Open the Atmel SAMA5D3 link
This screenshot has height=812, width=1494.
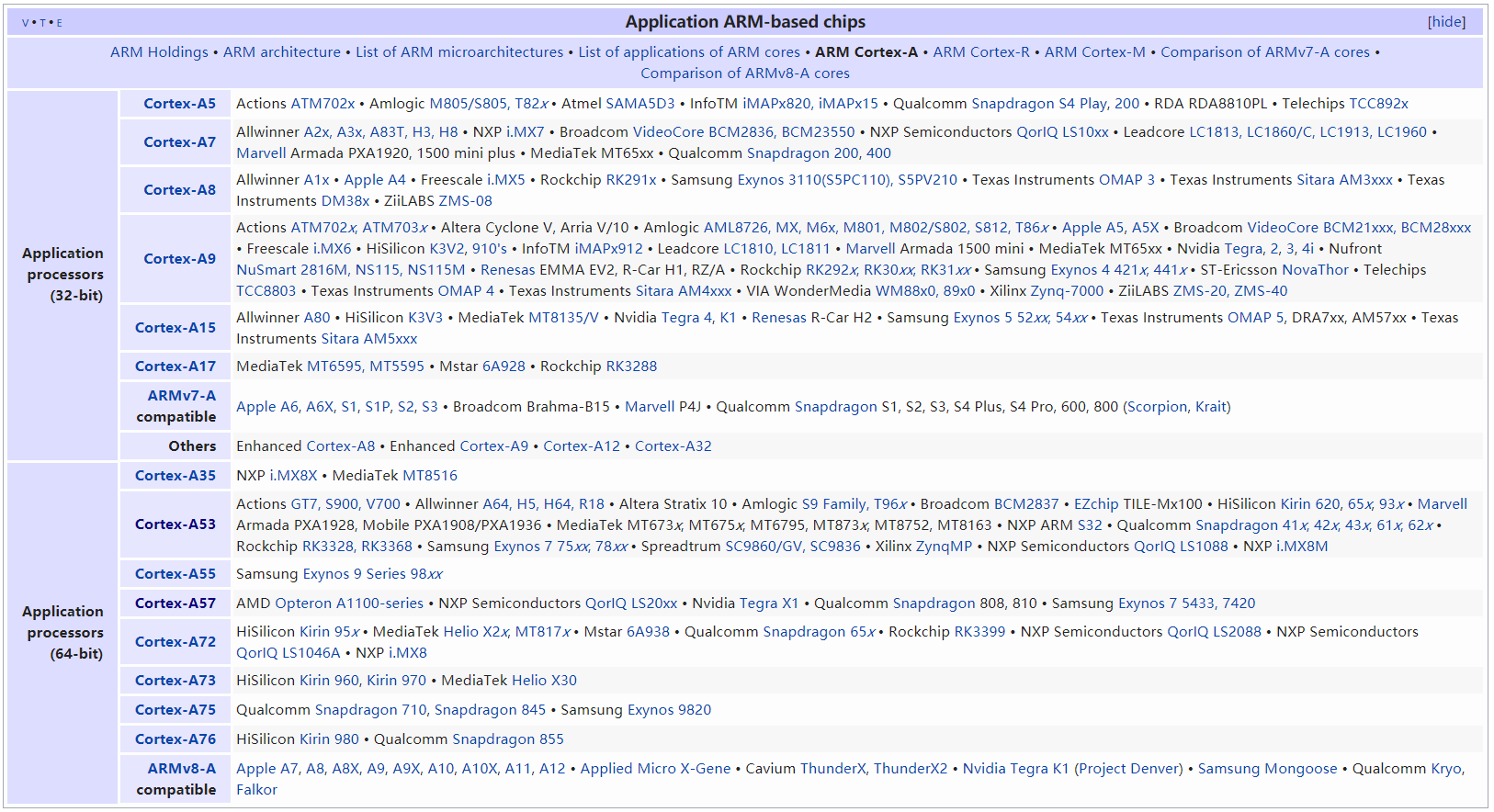(x=640, y=104)
